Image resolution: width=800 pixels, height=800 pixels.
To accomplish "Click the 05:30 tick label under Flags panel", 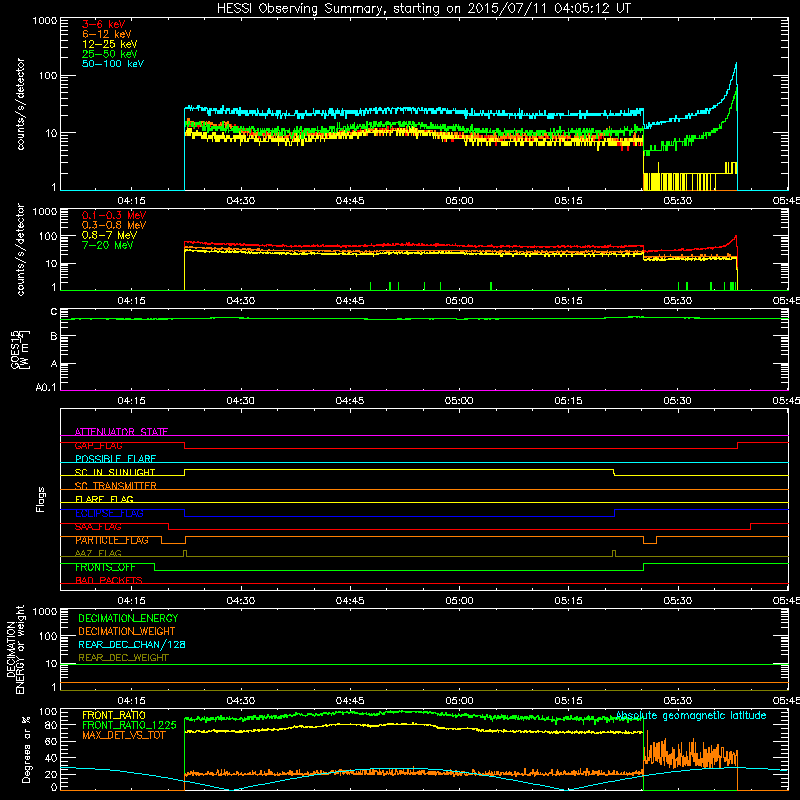I will click(x=678, y=601).
